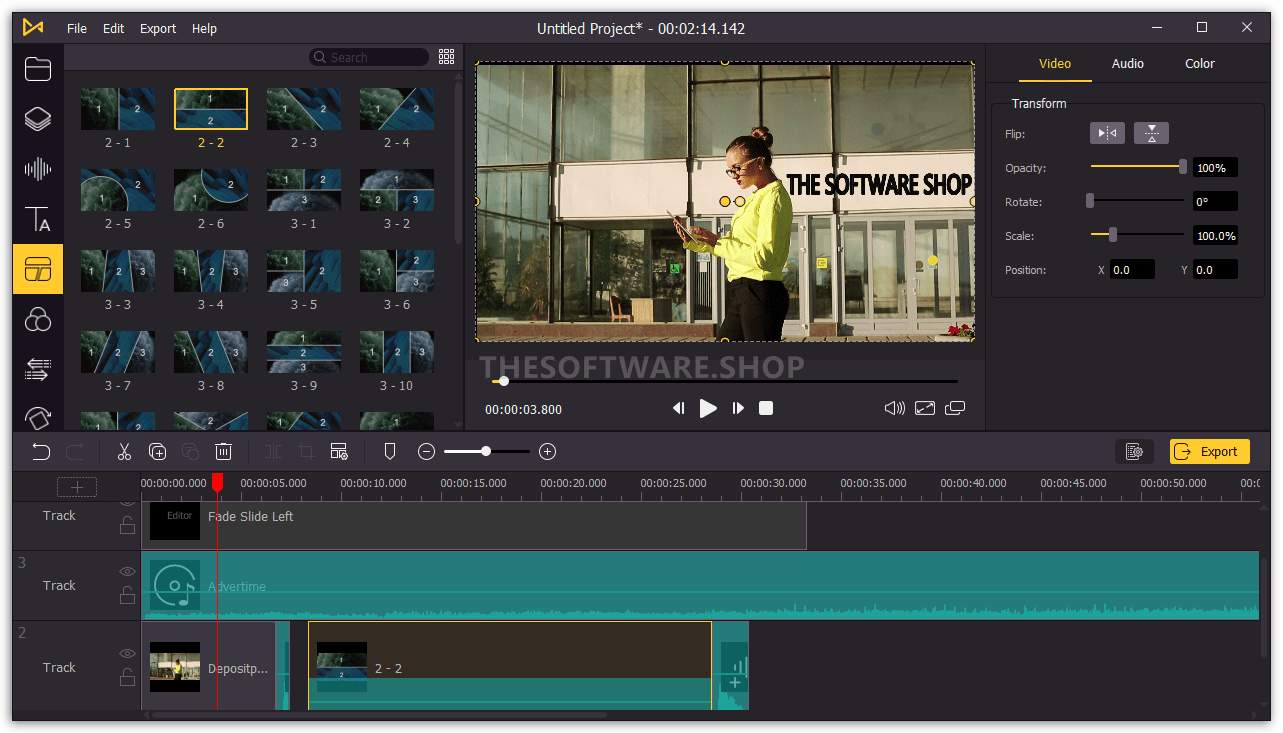Open the Media folder panel icon
The width and height of the screenshot is (1283, 733).
pyautogui.click(x=38, y=69)
